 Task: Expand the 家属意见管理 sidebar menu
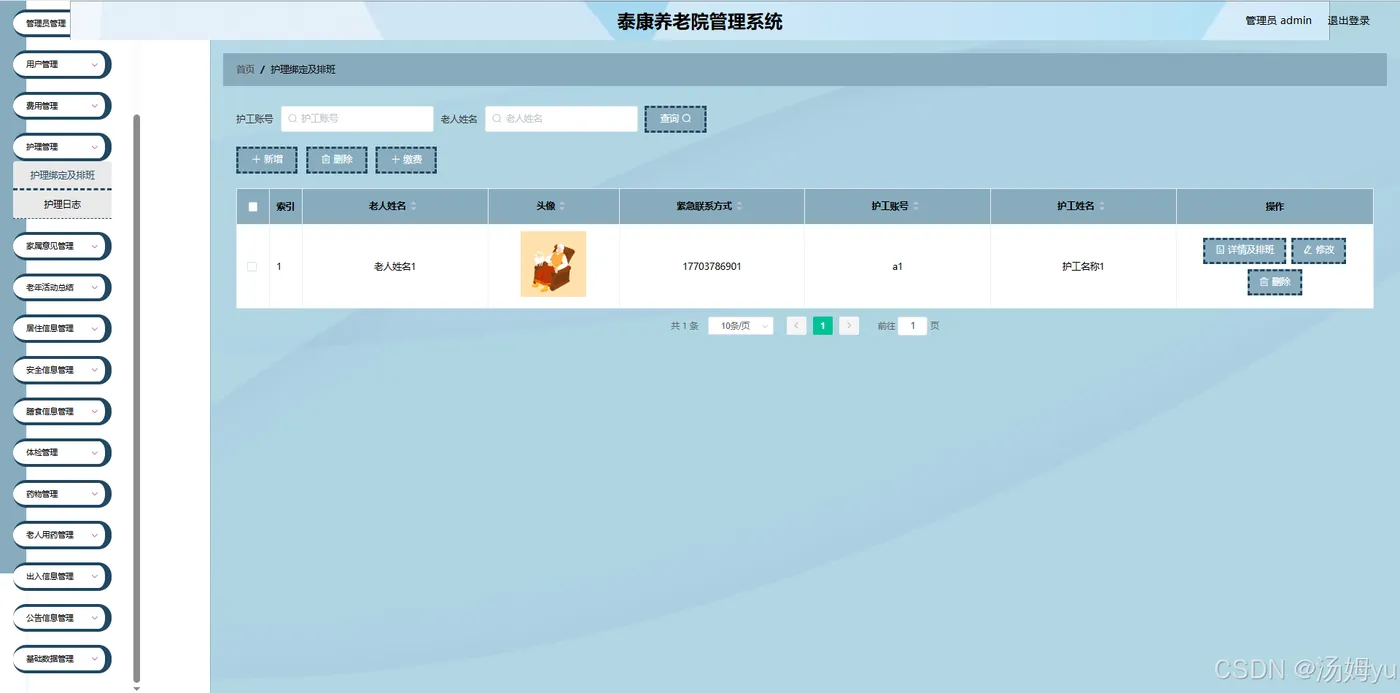click(62, 246)
